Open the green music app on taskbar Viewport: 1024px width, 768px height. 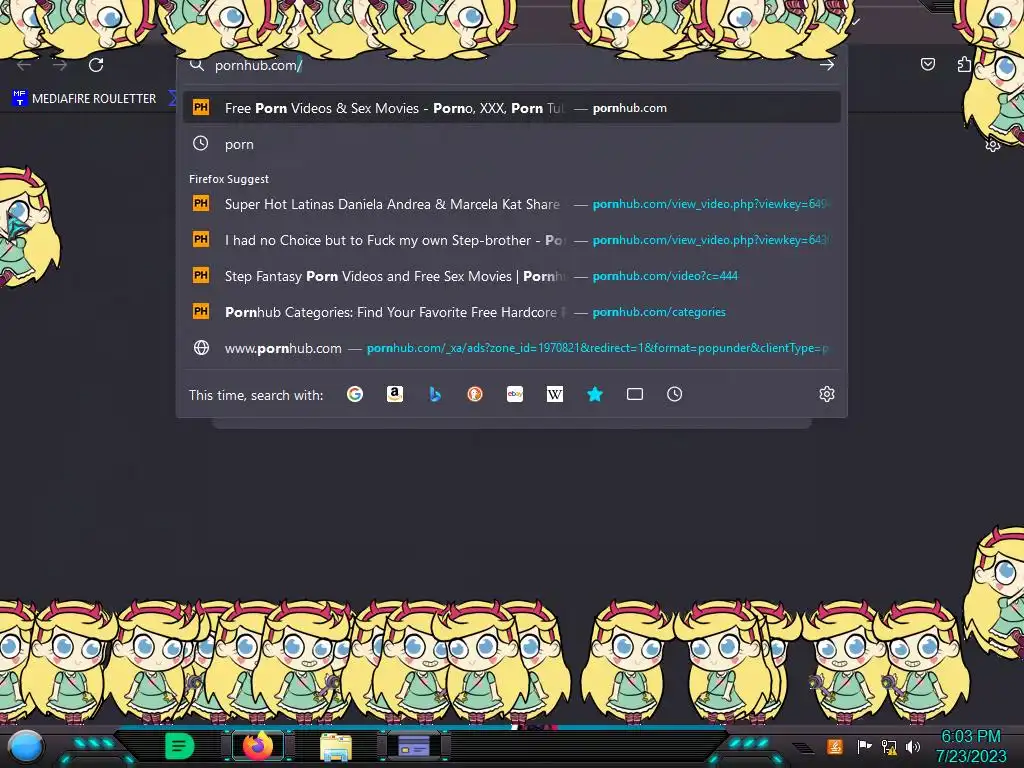[180, 746]
